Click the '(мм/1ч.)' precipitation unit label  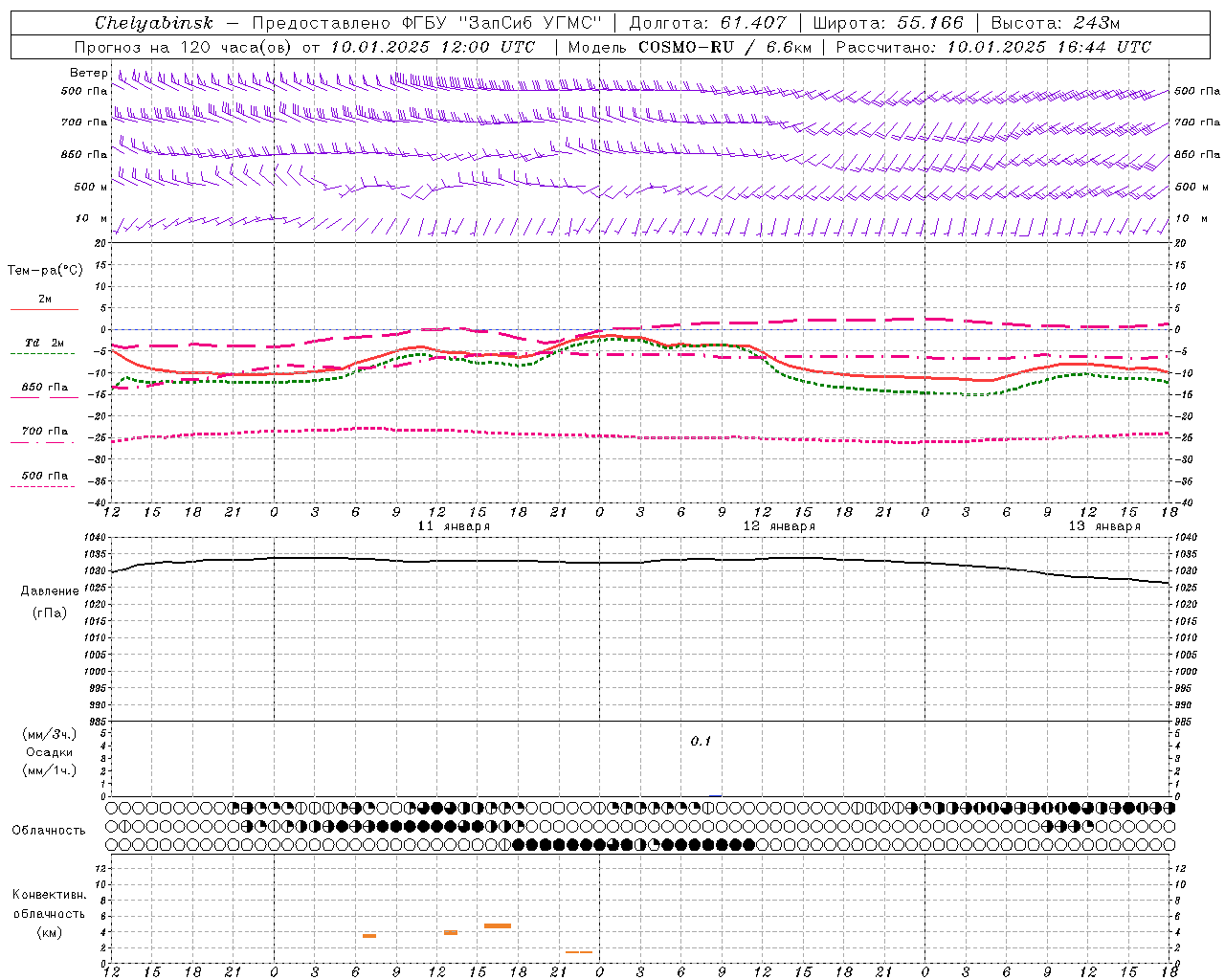50,770
